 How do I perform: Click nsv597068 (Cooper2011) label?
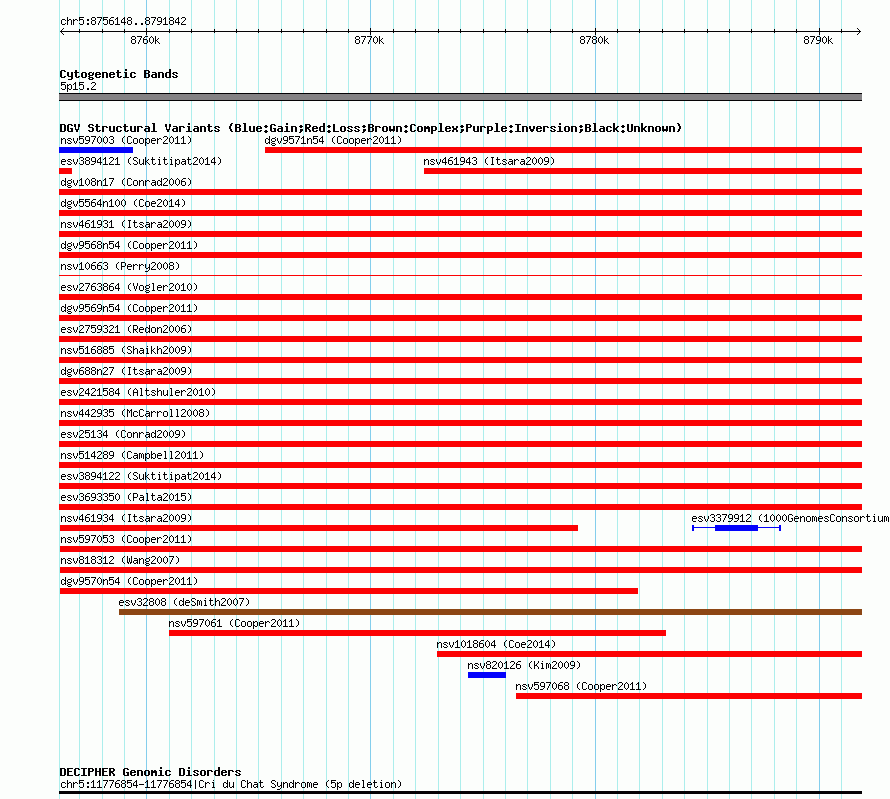[581, 686]
